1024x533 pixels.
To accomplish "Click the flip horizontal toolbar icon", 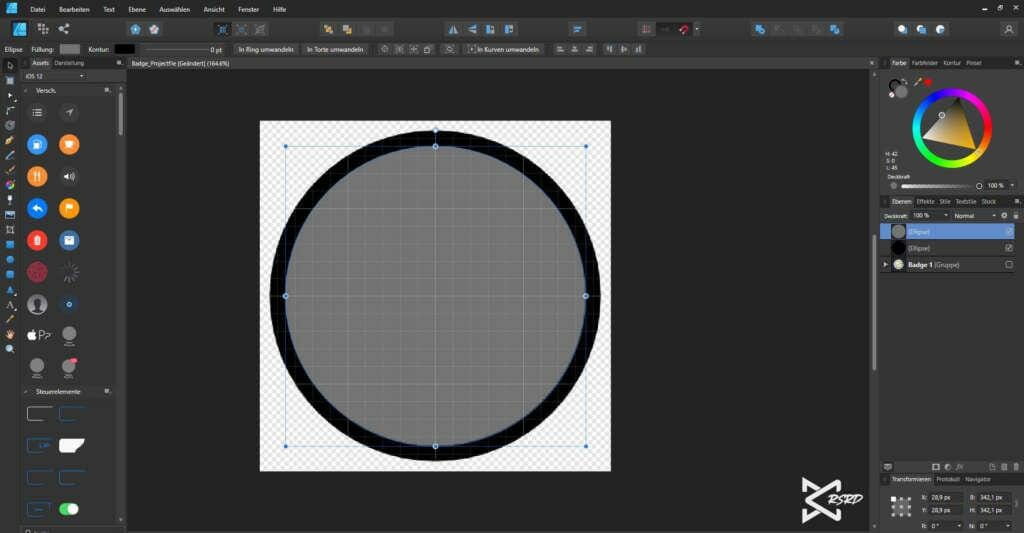I will 453,29.
